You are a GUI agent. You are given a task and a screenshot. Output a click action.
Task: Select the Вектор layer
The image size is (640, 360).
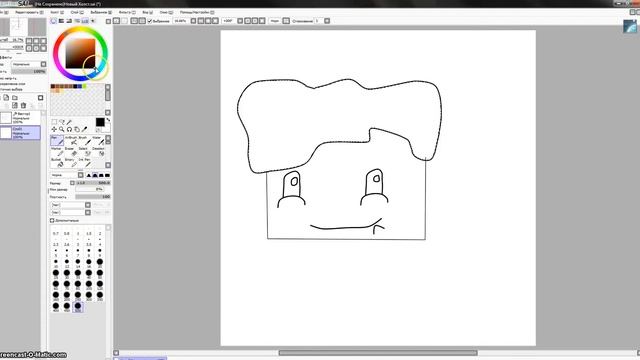(x=20, y=118)
